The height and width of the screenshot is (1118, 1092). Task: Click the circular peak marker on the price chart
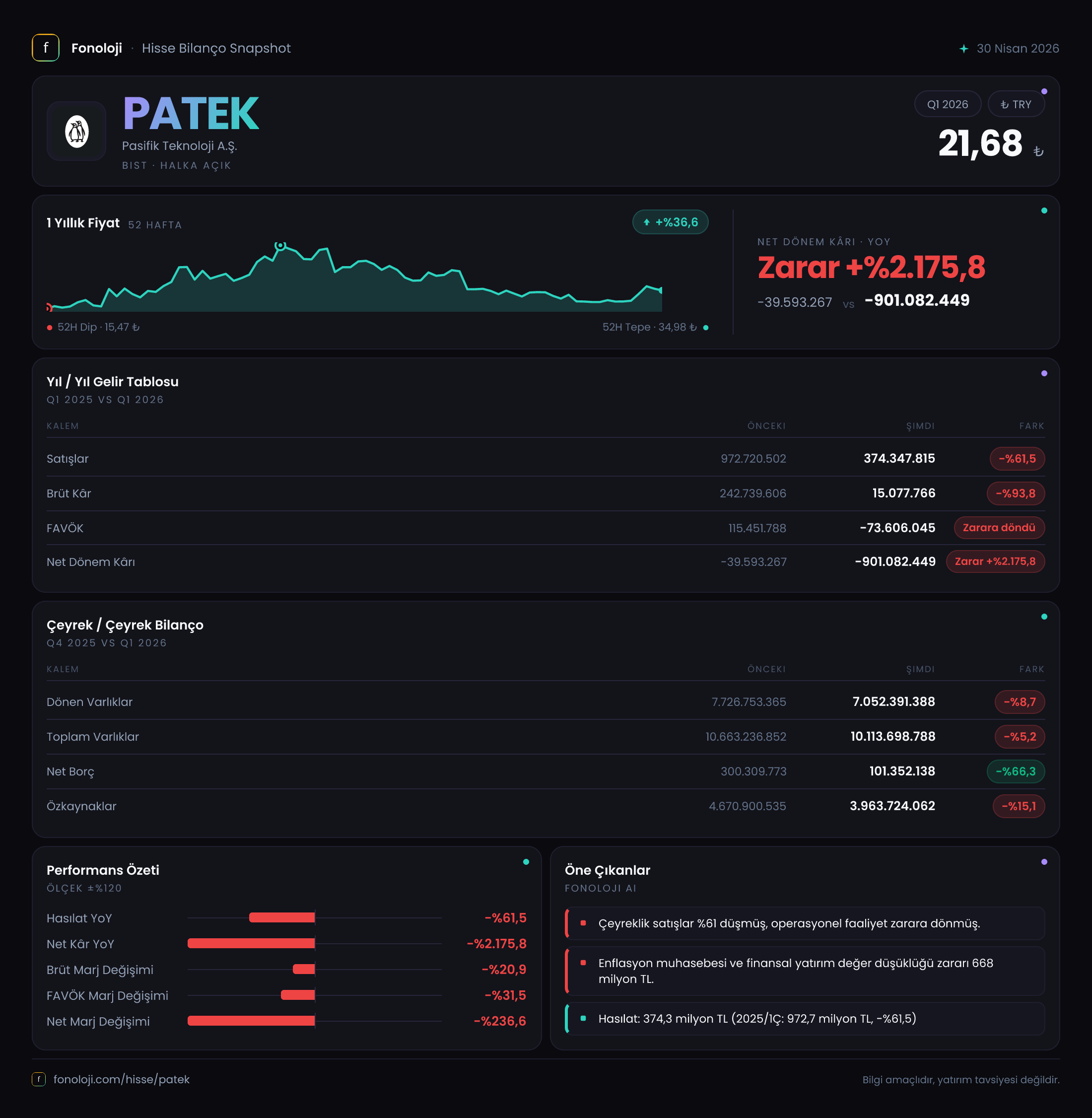click(x=280, y=246)
